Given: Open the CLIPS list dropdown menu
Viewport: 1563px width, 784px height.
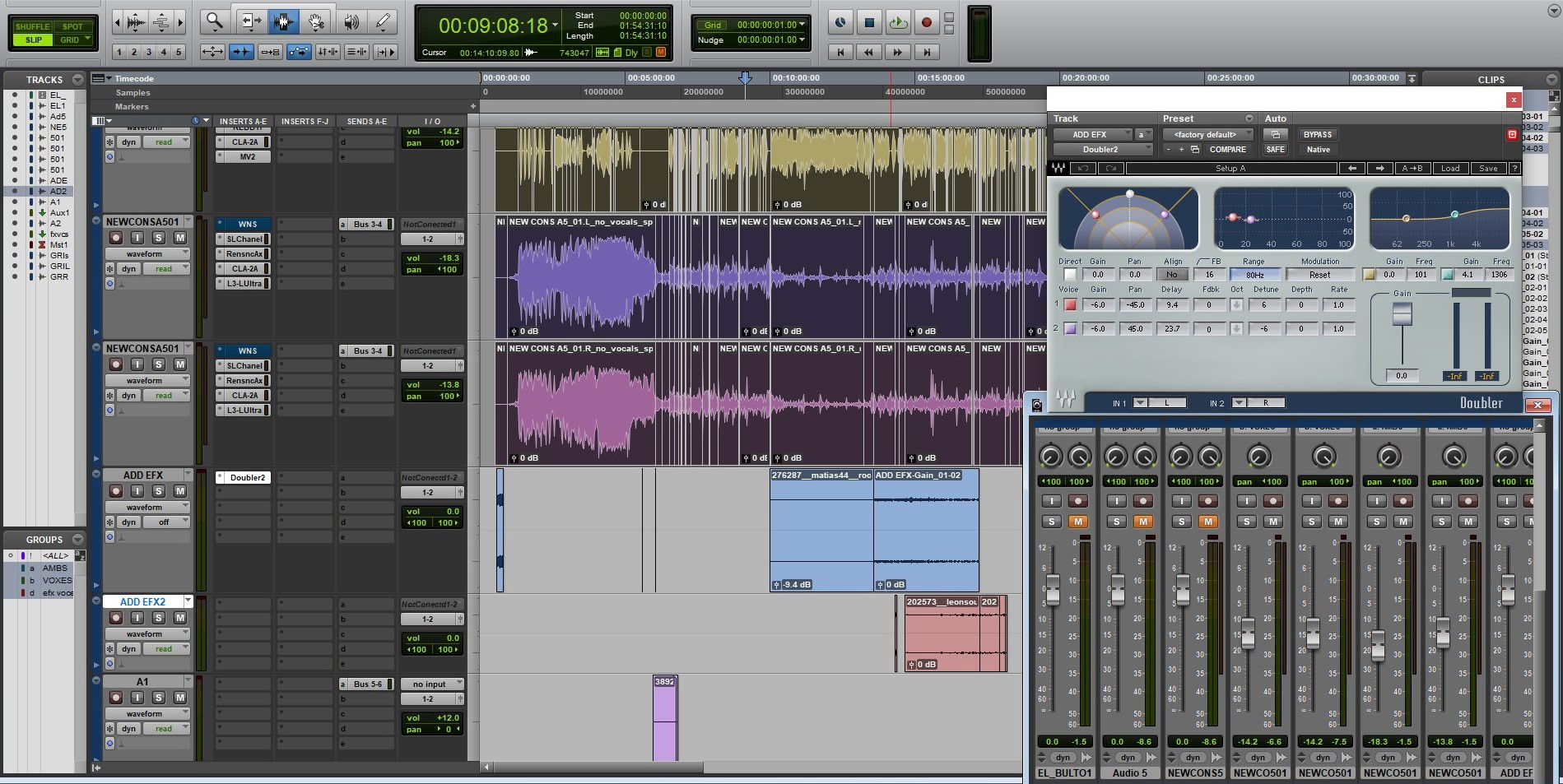Looking at the screenshot, I should pyautogui.click(x=1551, y=80).
